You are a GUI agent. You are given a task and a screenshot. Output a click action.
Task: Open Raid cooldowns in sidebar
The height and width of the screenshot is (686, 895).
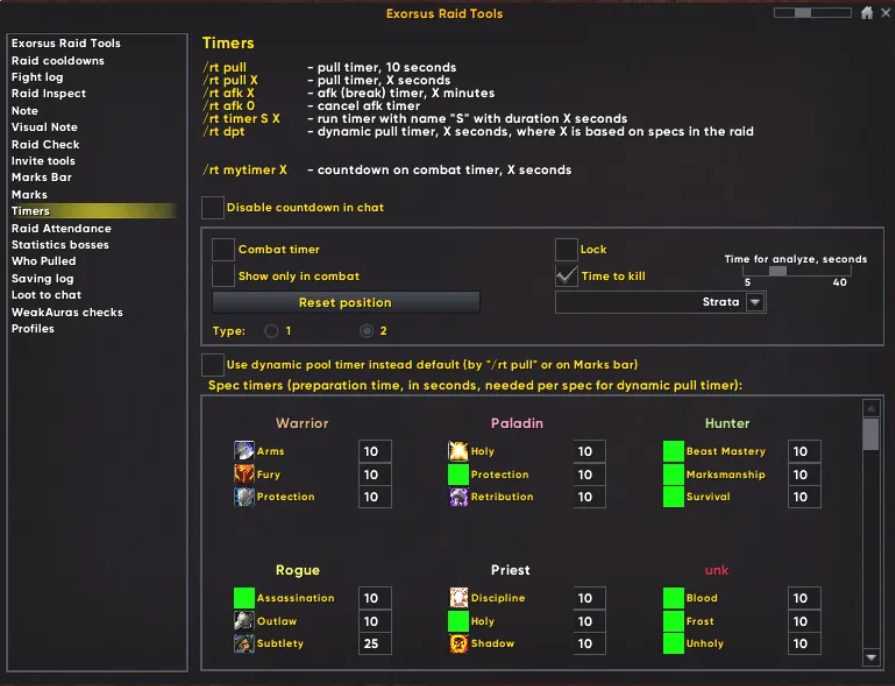tap(57, 60)
